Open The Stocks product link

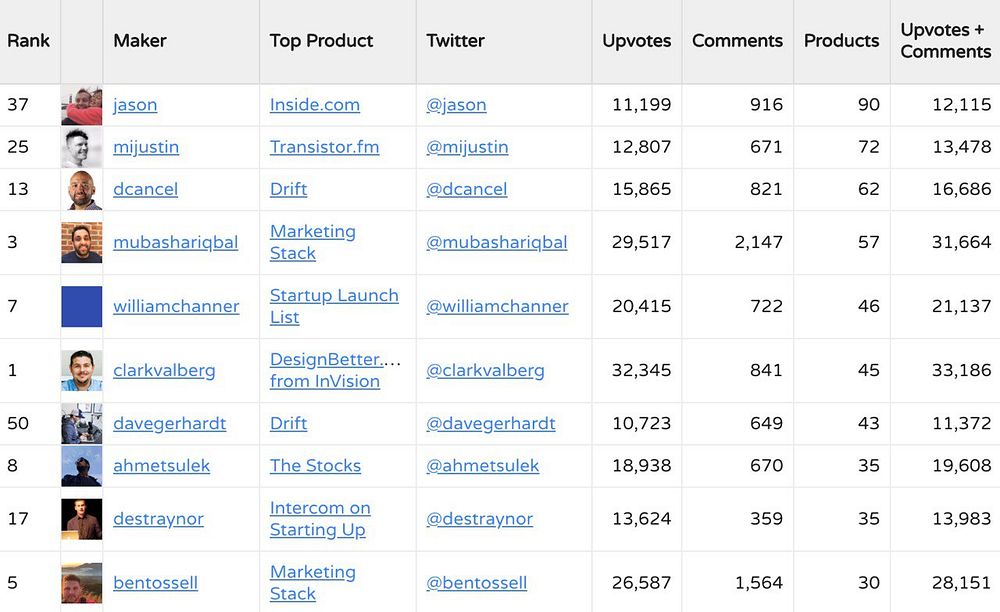pos(315,465)
